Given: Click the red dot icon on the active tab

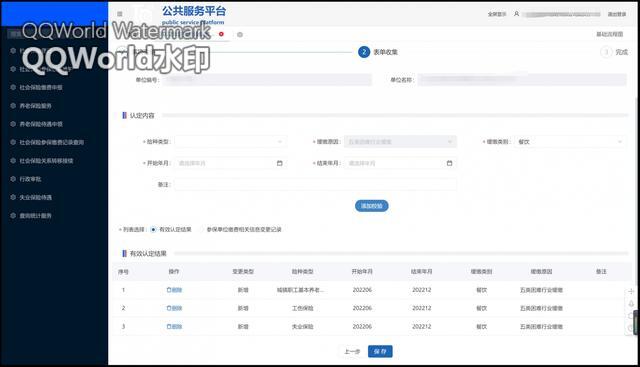Looking at the screenshot, I should coord(221,34).
